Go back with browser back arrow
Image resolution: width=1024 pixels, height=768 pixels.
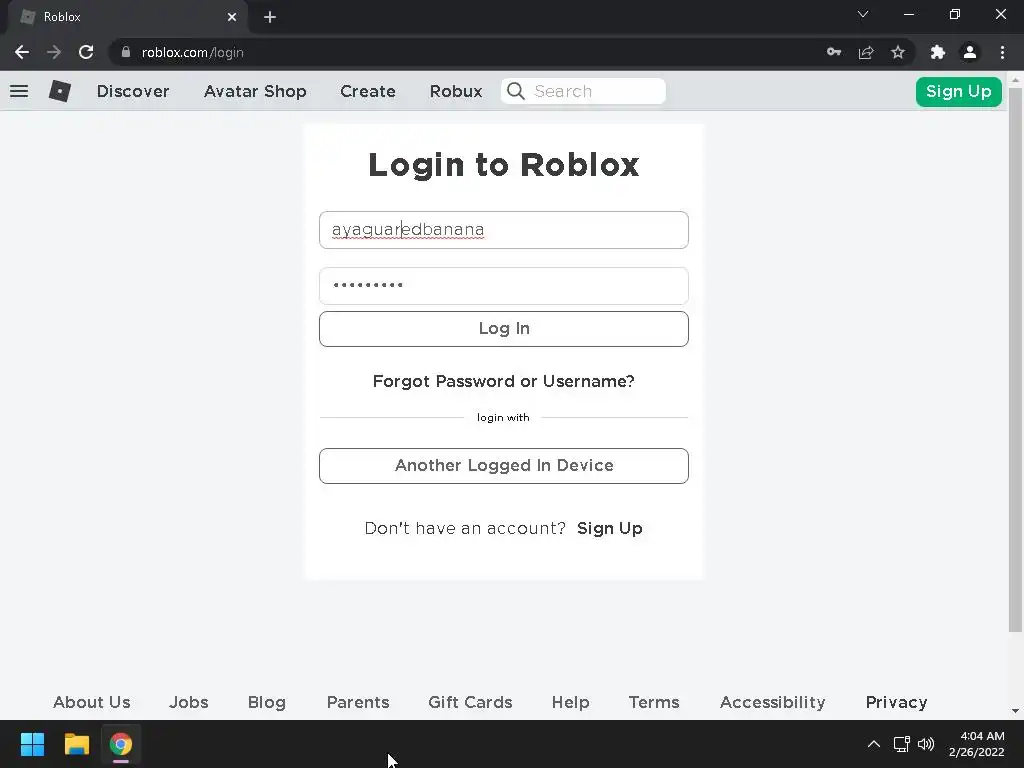pyautogui.click(x=22, y=52)
